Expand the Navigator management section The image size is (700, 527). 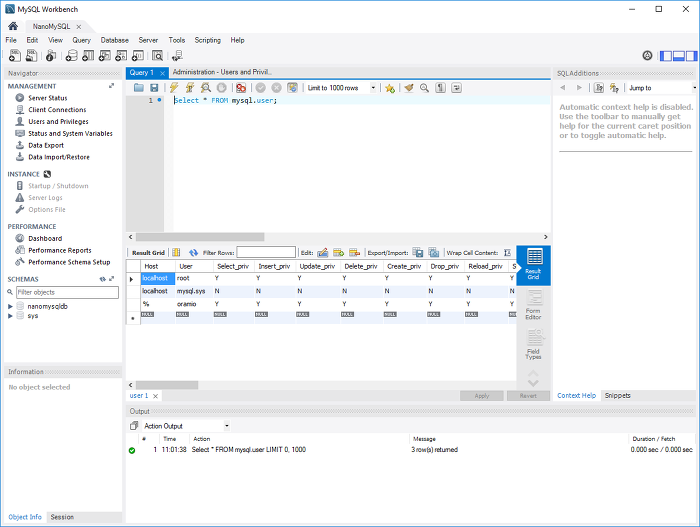pos(112,86)
